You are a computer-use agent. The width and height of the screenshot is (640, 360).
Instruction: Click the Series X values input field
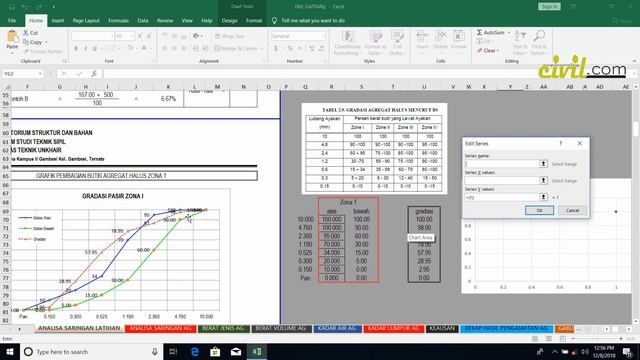coord(502,180)
